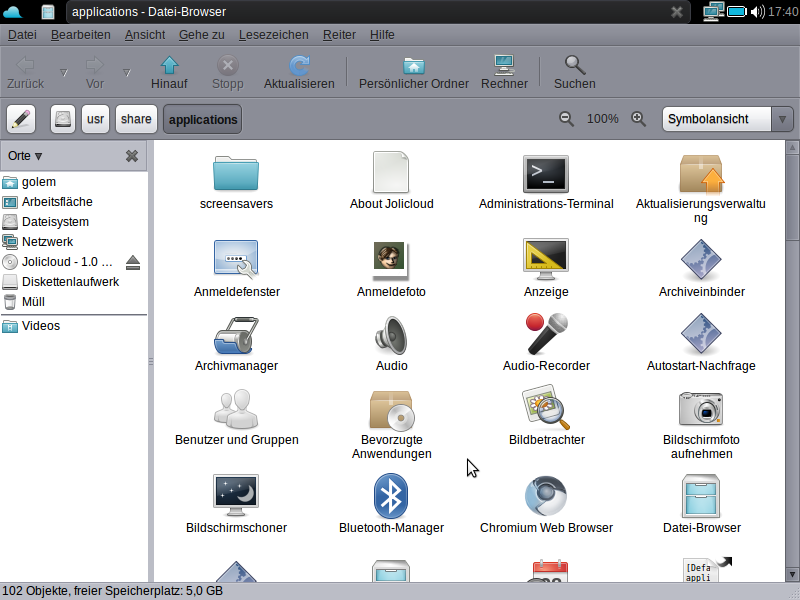Click the usr path breadcrumb button
The image size is (800, 600).
click(95, 119)
